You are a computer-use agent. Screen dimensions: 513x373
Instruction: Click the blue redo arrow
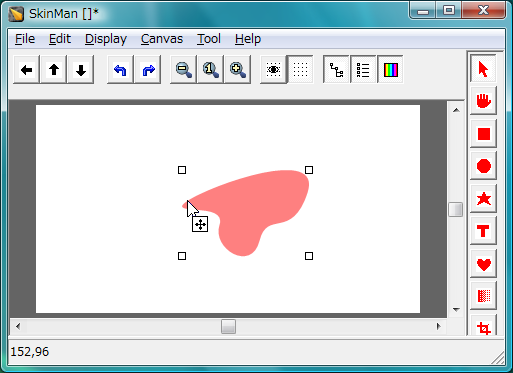pos(148,70)
